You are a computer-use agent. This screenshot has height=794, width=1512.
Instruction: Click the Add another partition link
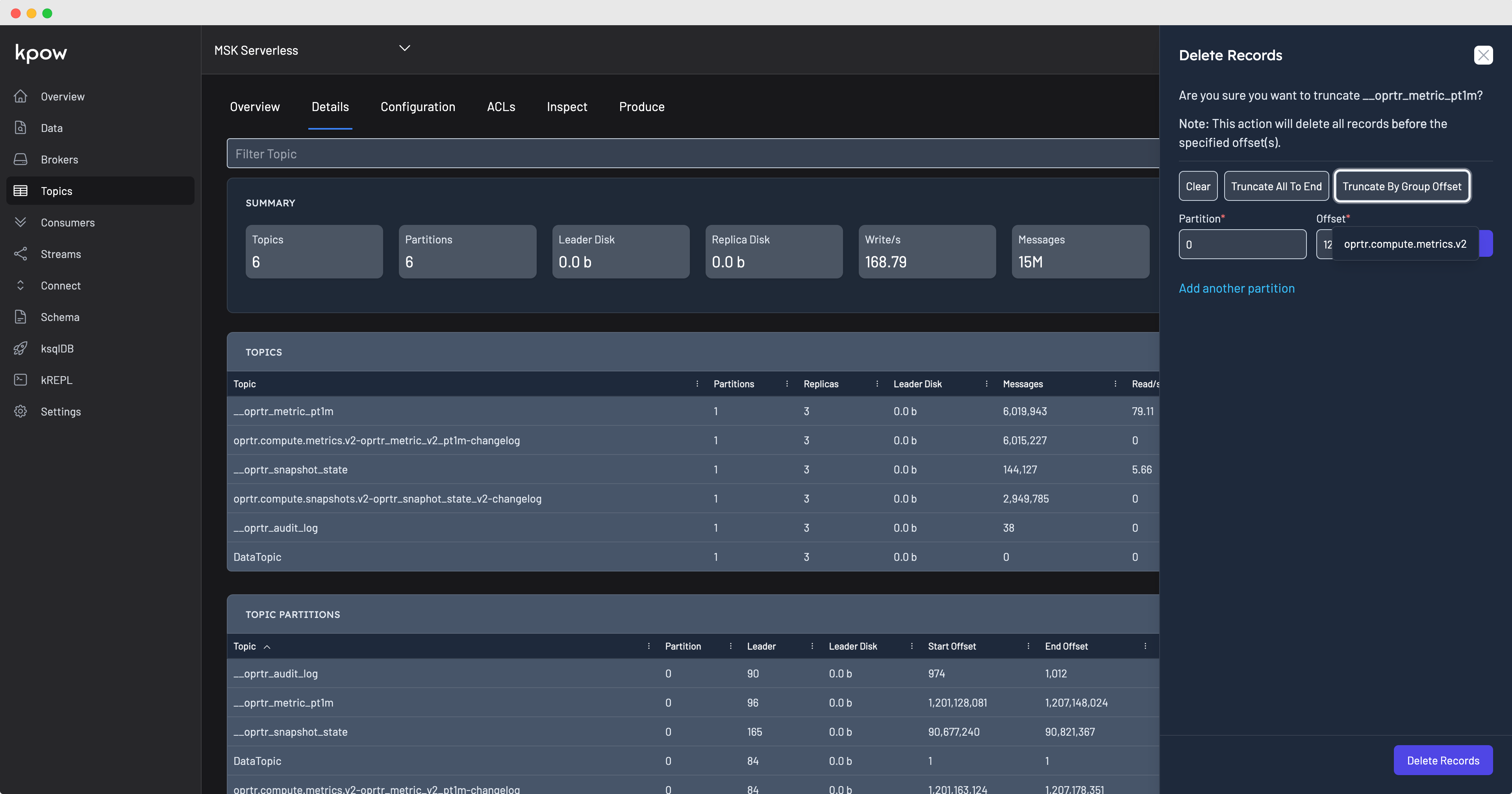[x=1236, y=288]
